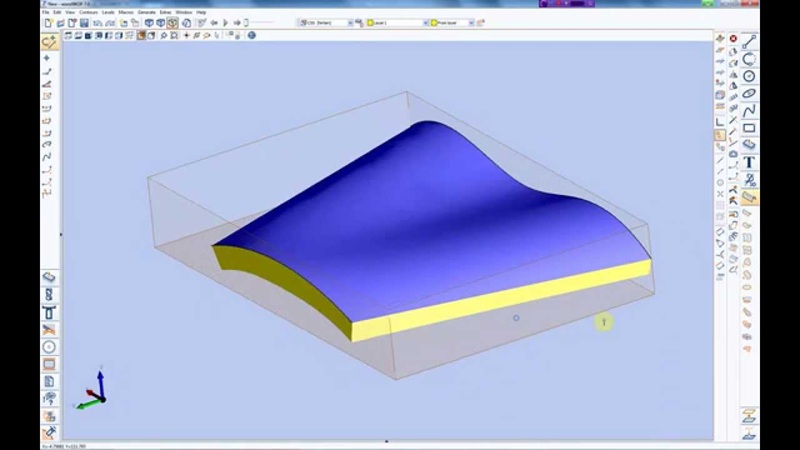Toggle the highlighted shaded view button

tap(141, 35)
